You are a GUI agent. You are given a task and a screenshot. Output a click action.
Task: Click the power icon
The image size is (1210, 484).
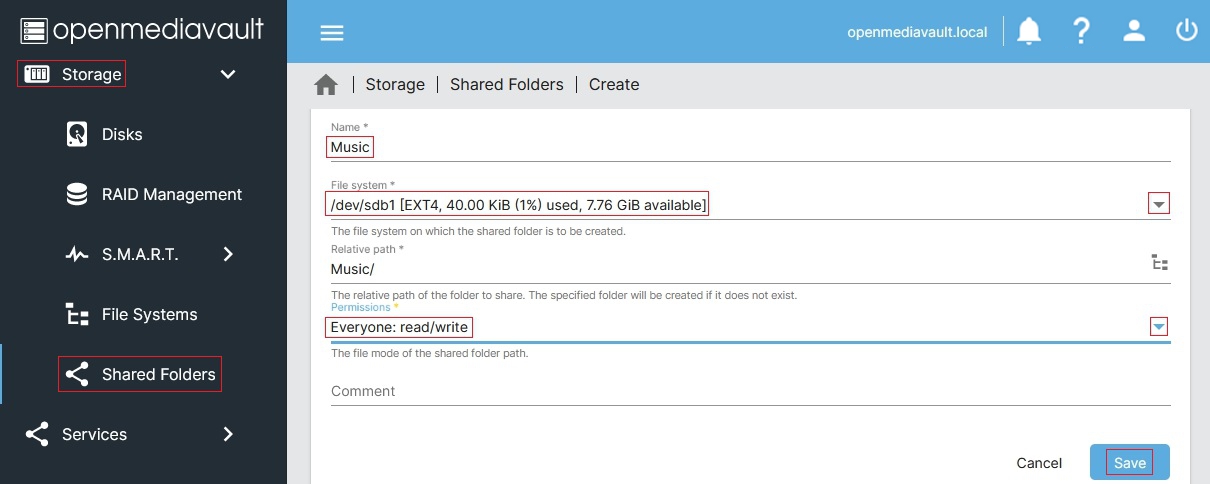point(1186,31)
